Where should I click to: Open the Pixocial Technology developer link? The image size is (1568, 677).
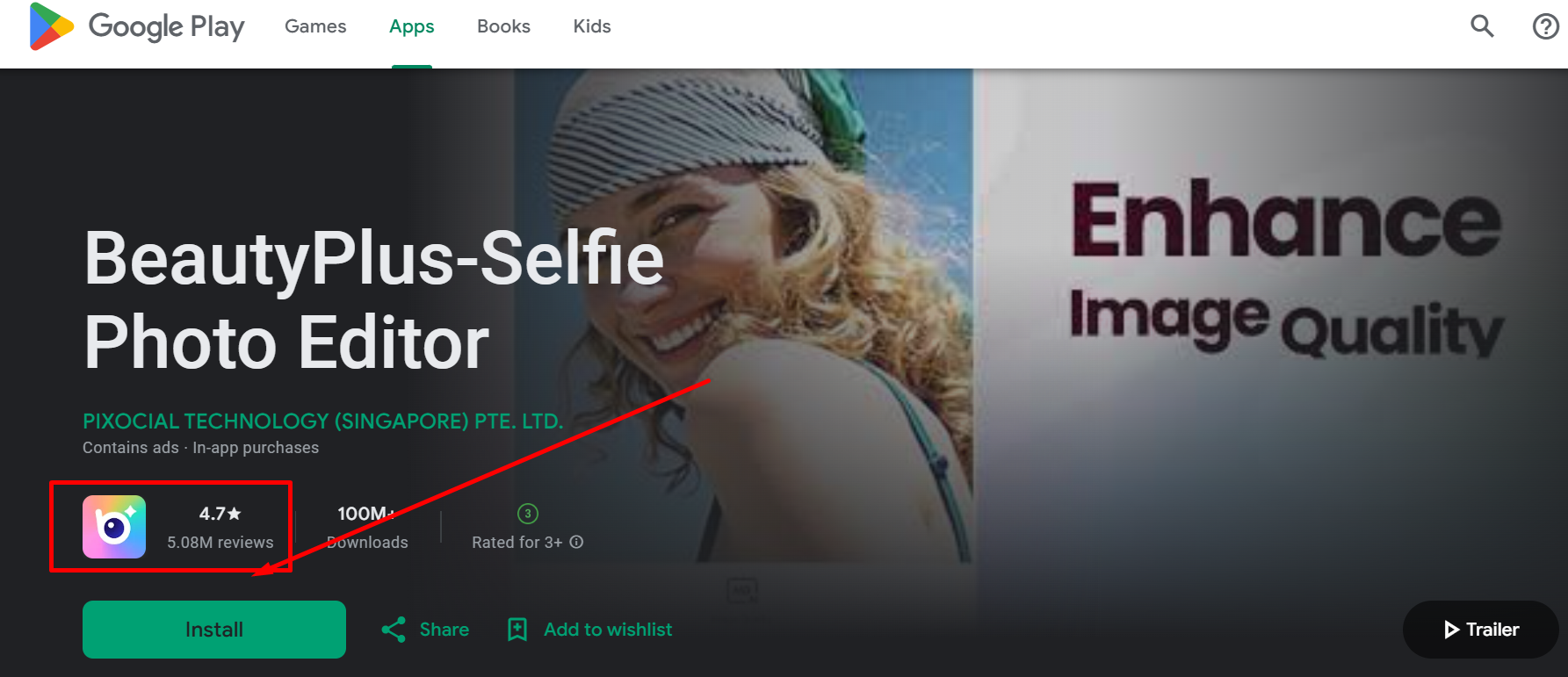(x=322, y=421)
